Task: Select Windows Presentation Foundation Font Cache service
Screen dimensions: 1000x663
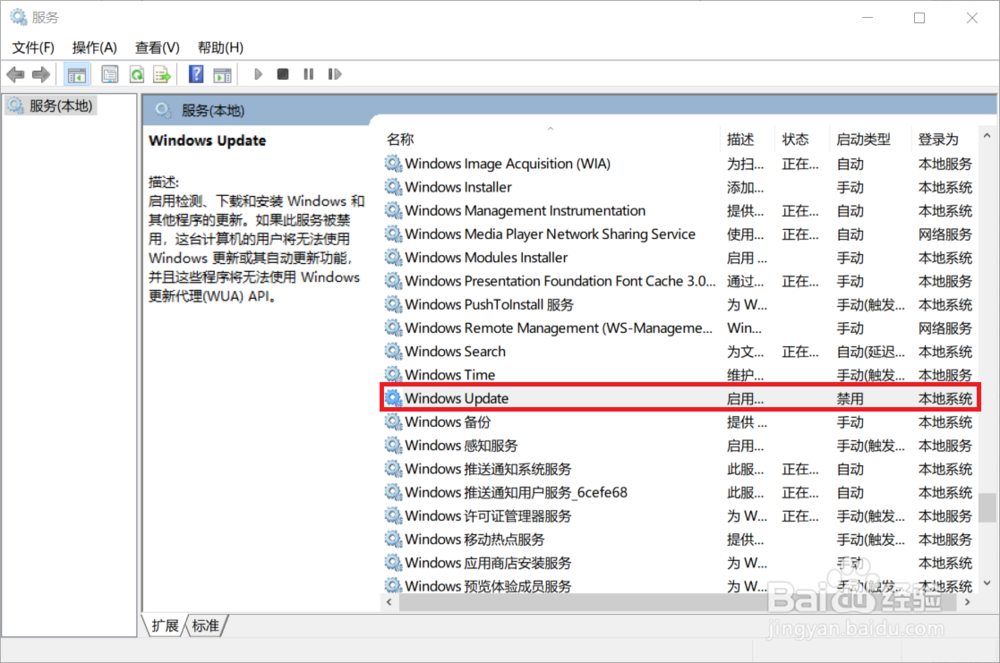Action: (x=680, y=281)
